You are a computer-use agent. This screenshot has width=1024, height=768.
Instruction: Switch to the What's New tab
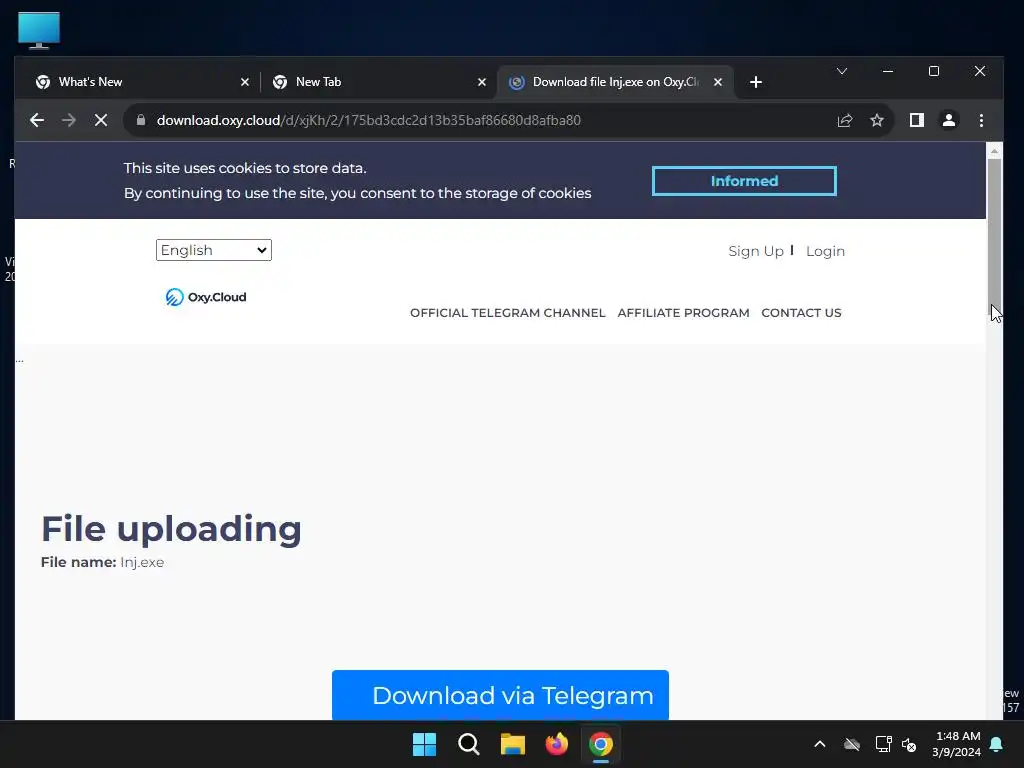pyautogui.click(x=141, y=82)
